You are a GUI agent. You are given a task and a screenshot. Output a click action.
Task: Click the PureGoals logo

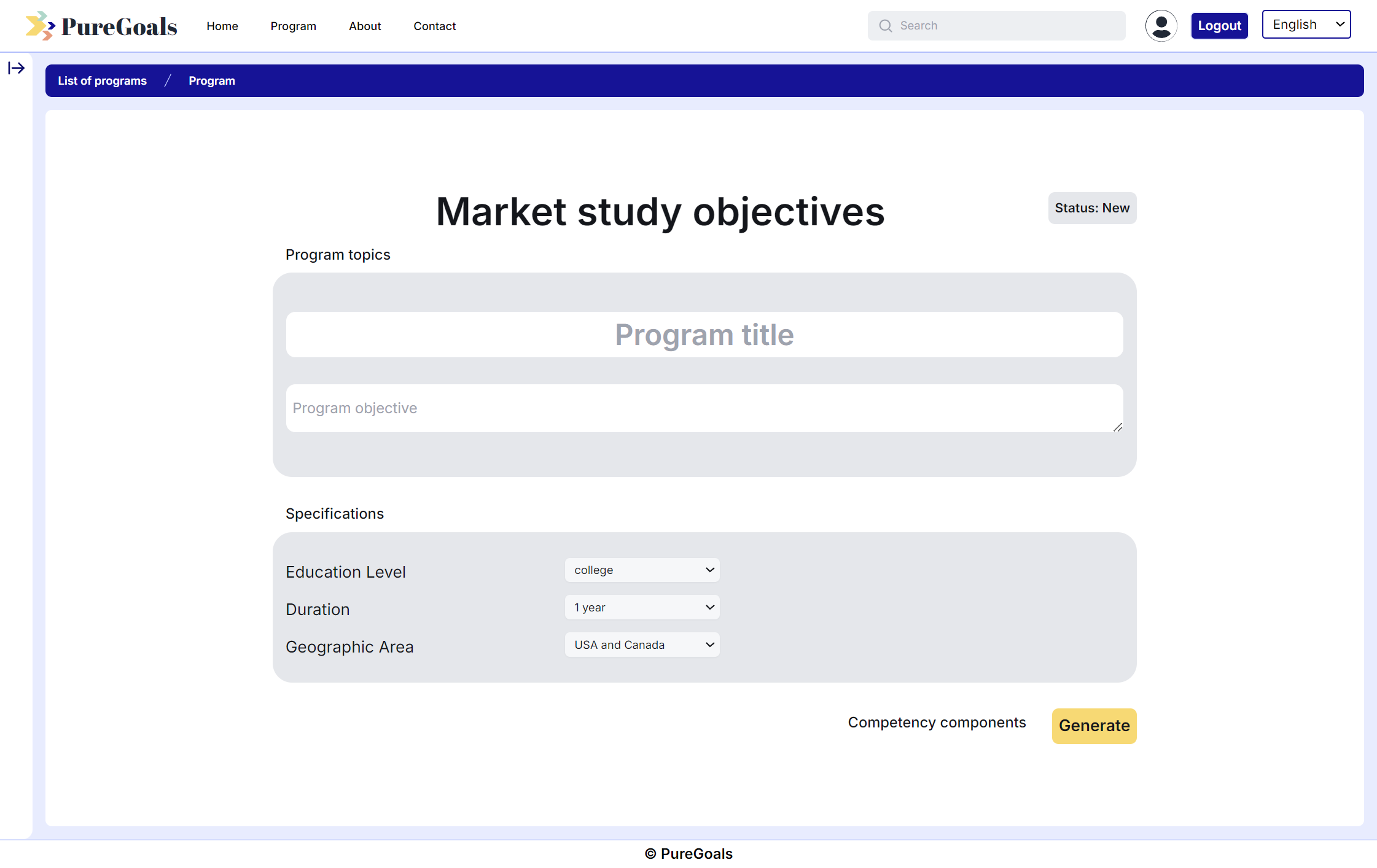click(x=101, y=26)
